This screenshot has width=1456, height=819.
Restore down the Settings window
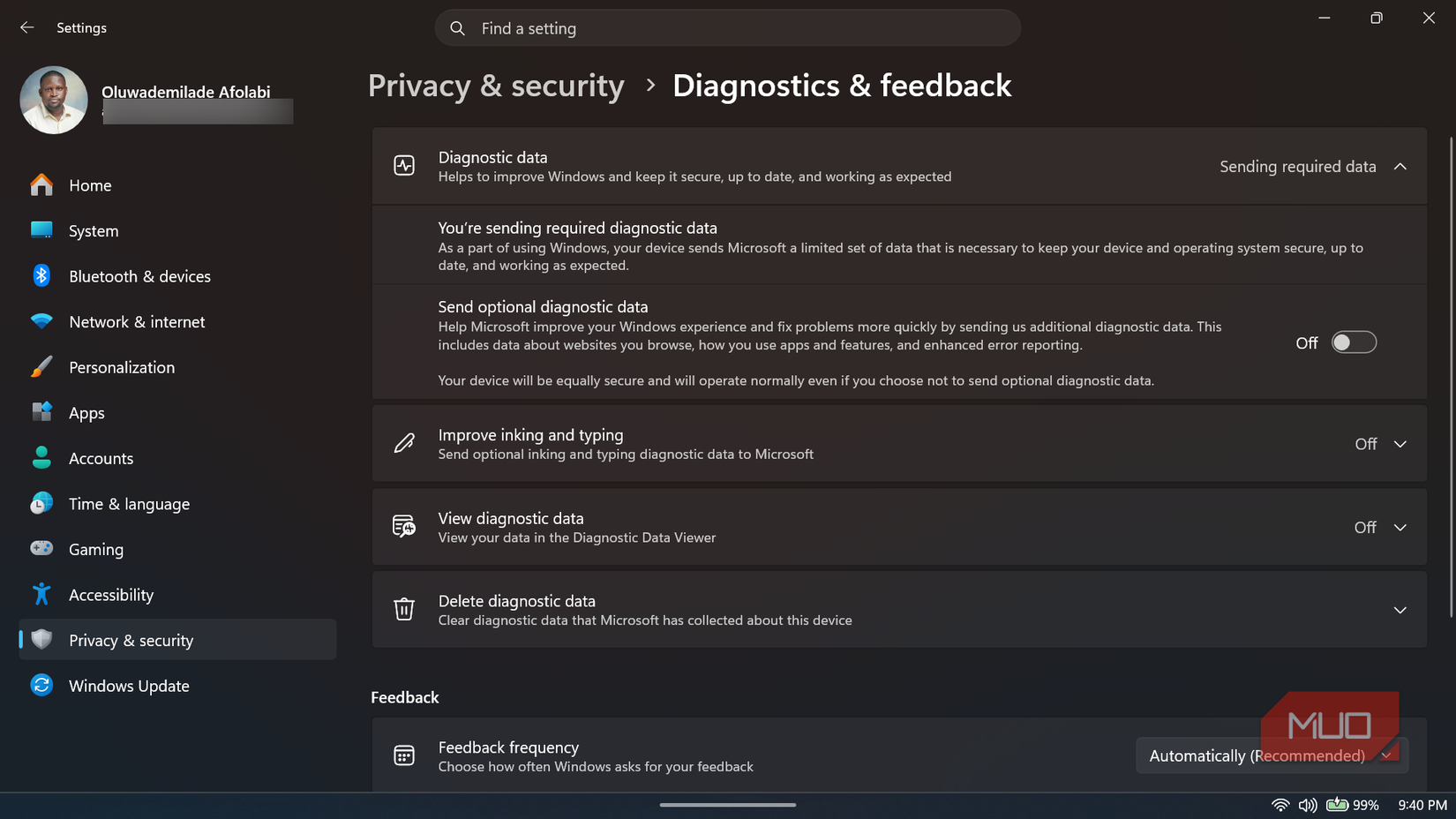1377,18
